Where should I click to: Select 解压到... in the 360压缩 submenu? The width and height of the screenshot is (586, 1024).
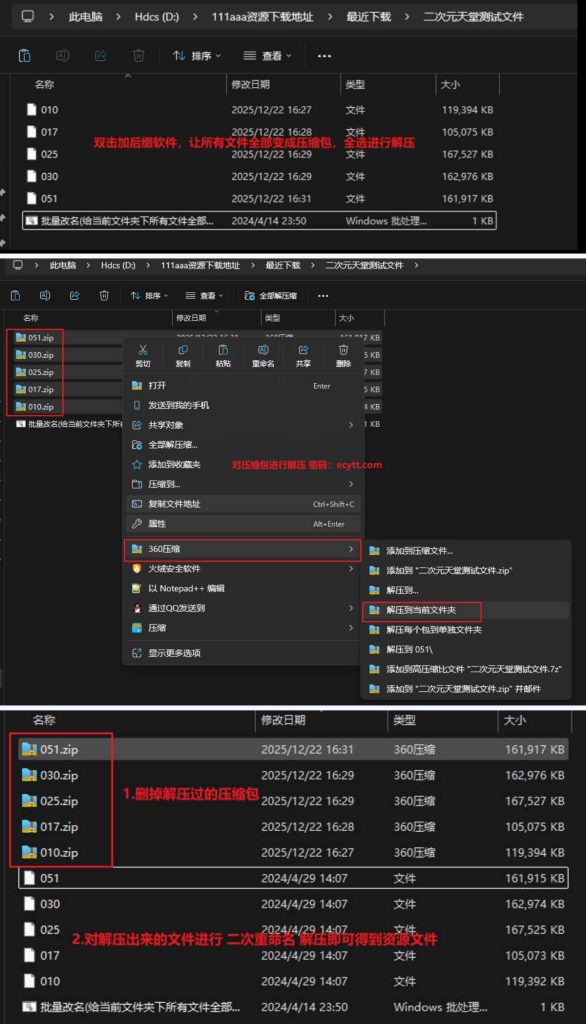(x=466, y=590)
